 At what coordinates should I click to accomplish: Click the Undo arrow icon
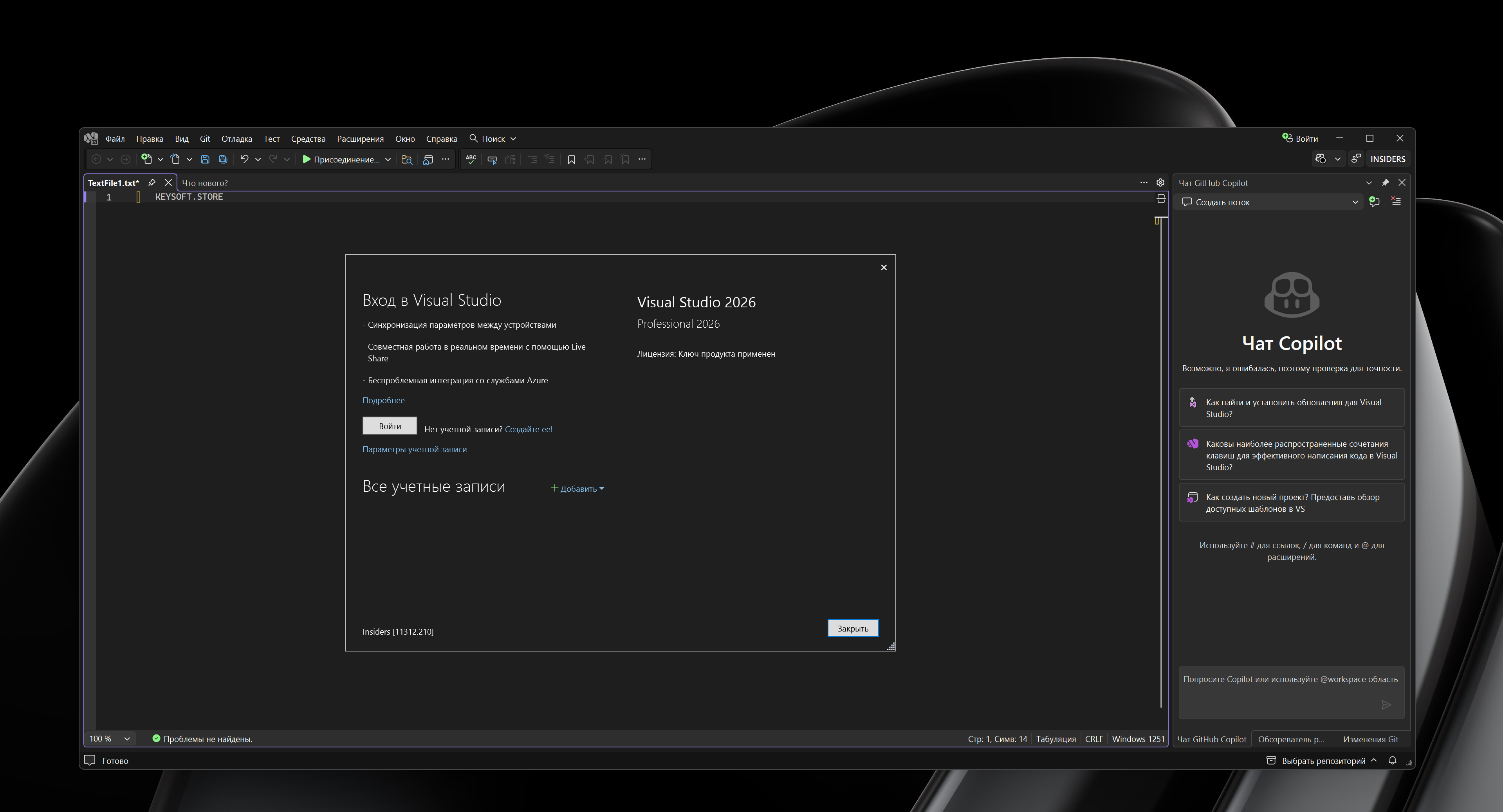point(244,159)
